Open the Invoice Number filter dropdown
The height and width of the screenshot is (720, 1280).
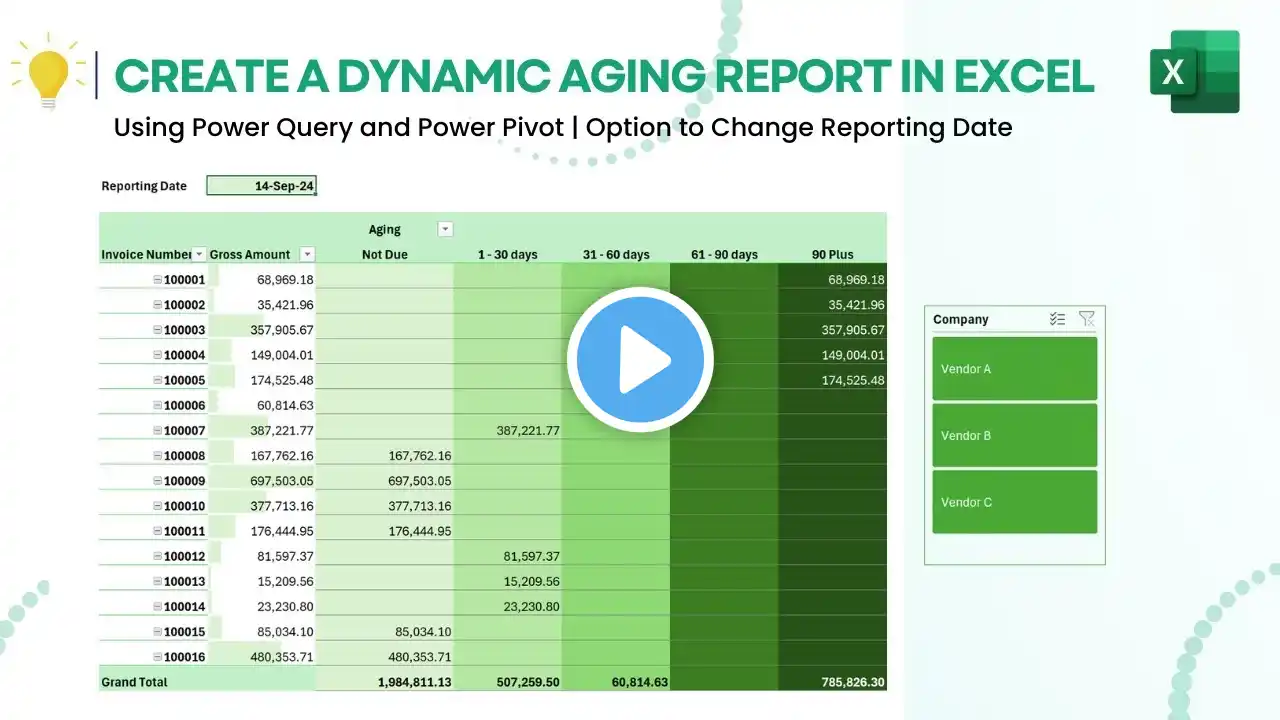click(x=200, y=255)
